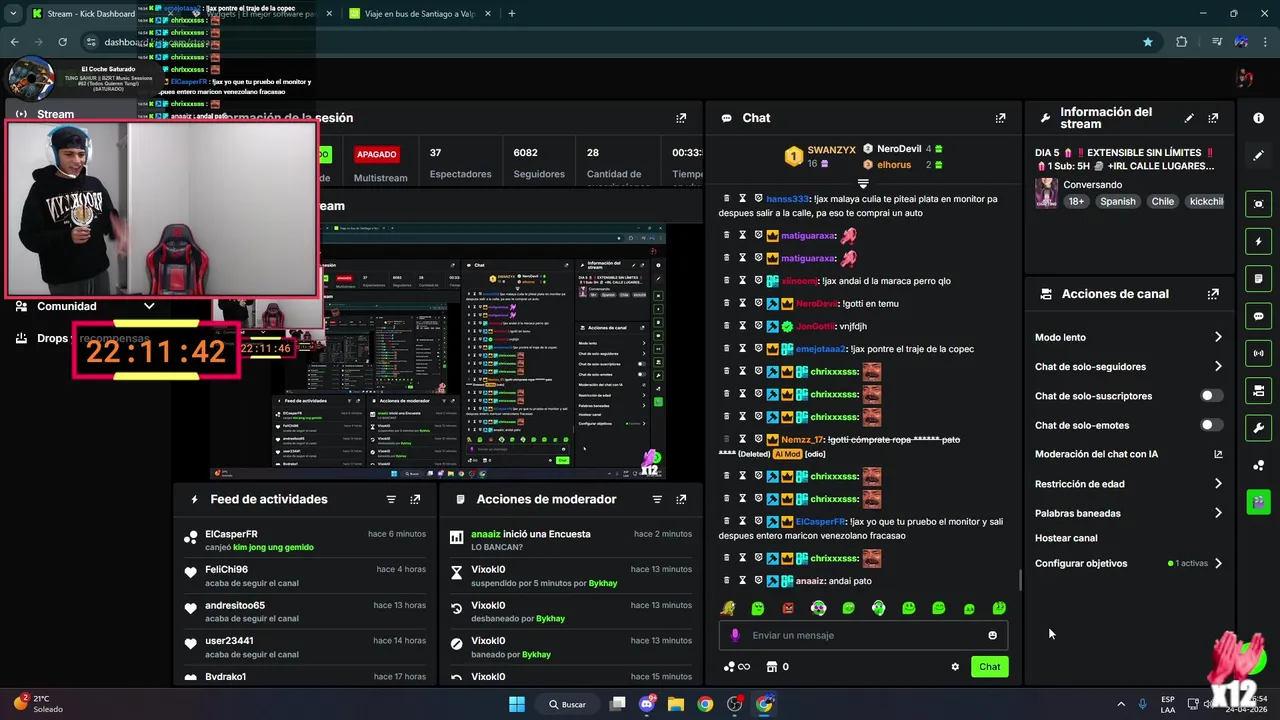Screen dimensions: 1280x720
Task: Click the anaaiz inició una Encuesta entry
Action: click(x=570, y=540)
